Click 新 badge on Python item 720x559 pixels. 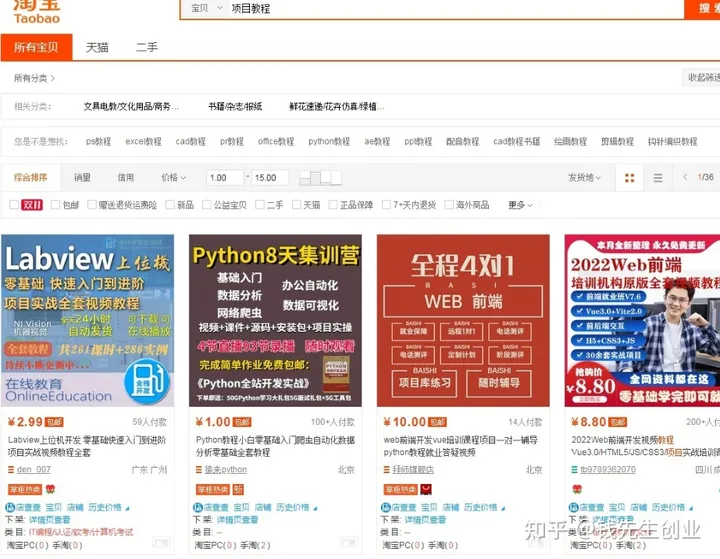click(x=238, y=490)
